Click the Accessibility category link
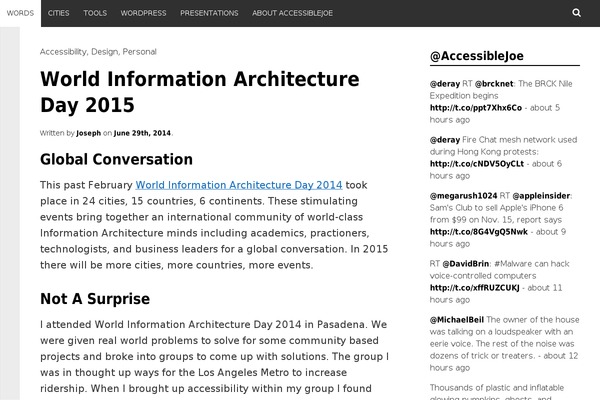Viewport: 600px width, 400px height. pyautogui.click(x=63, y=52)
